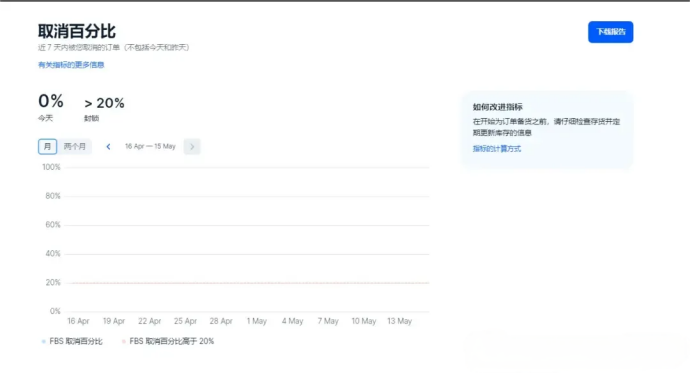Click the 下载报告 button
The height and width of the screenshot is (377, 690).
point(610,32)
